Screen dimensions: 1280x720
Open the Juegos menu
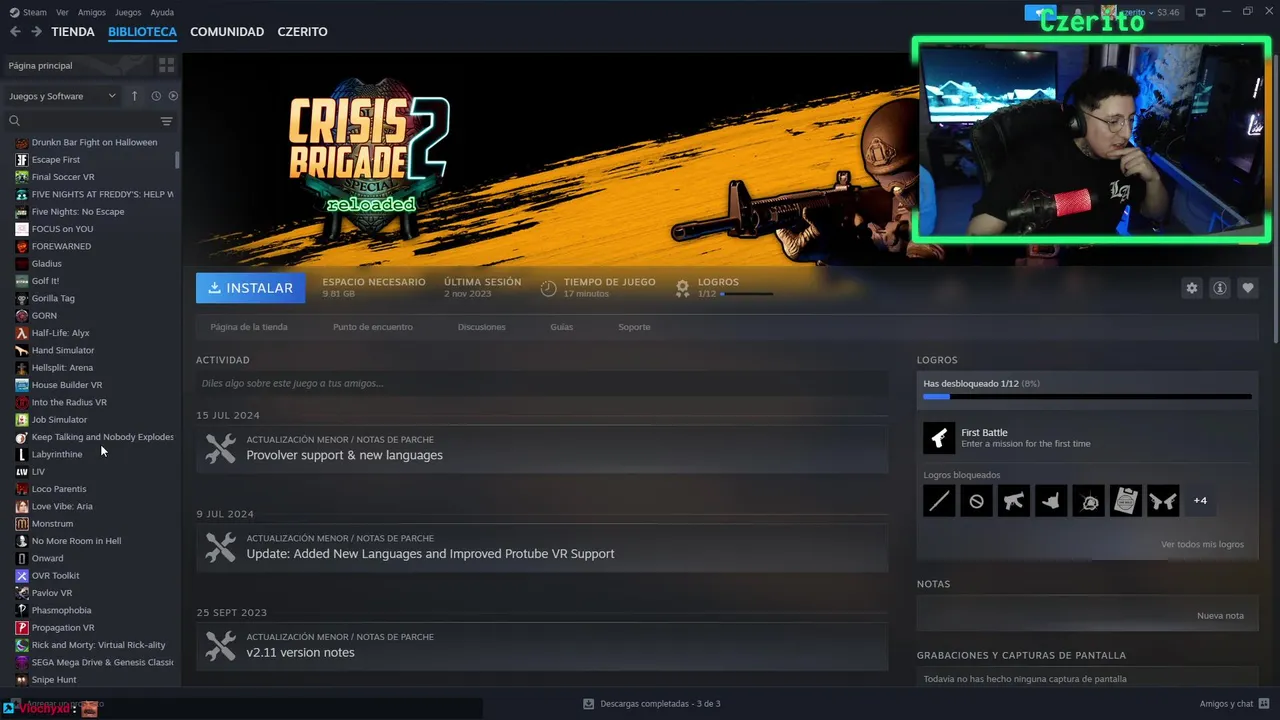pyautogui.click(x=128, y=12)
